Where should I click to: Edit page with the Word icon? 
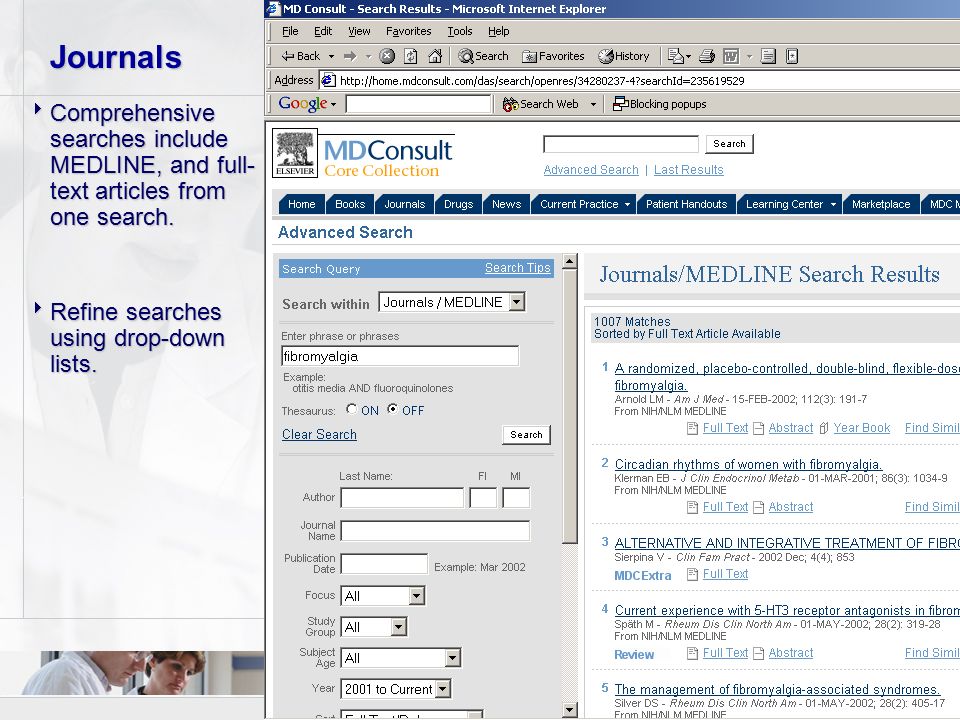click(x=731, y=56)
